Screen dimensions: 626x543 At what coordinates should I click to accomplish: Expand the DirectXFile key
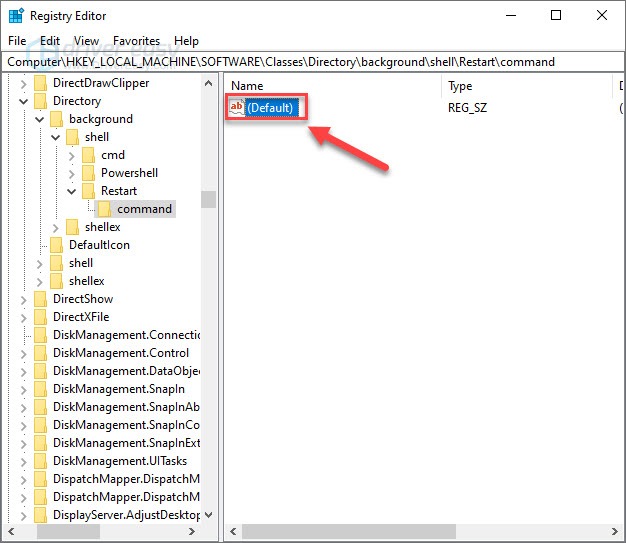(x=24, y=317)
